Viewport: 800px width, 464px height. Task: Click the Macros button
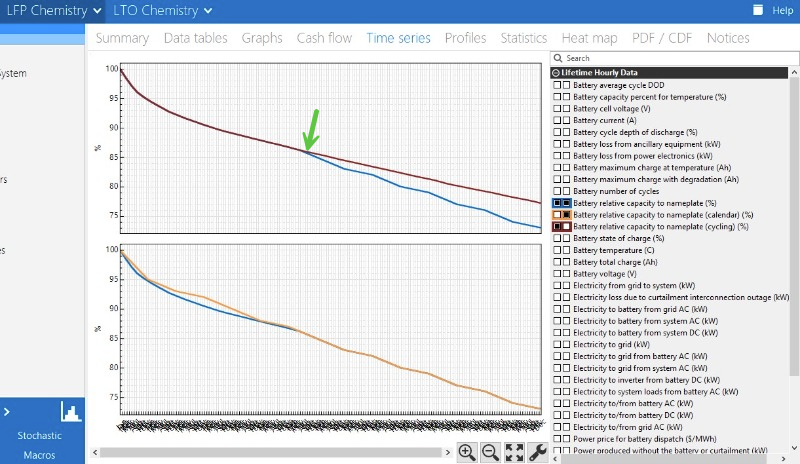[40, 455]
